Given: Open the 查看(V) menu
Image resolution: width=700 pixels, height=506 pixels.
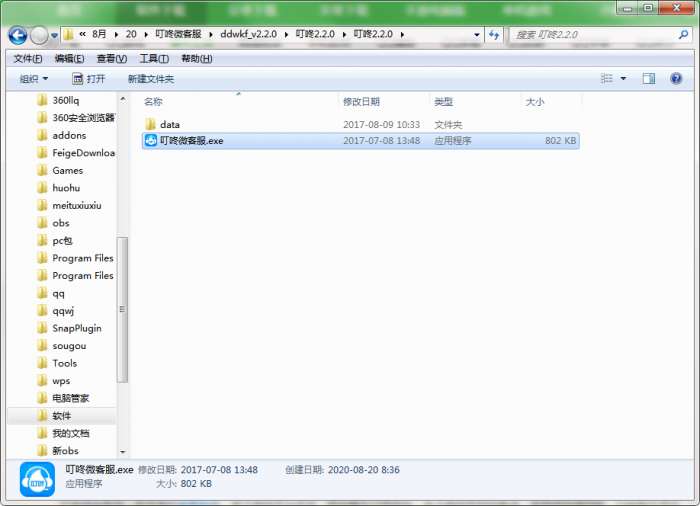Looking at the screenshot, I should [x=112, y=59].
